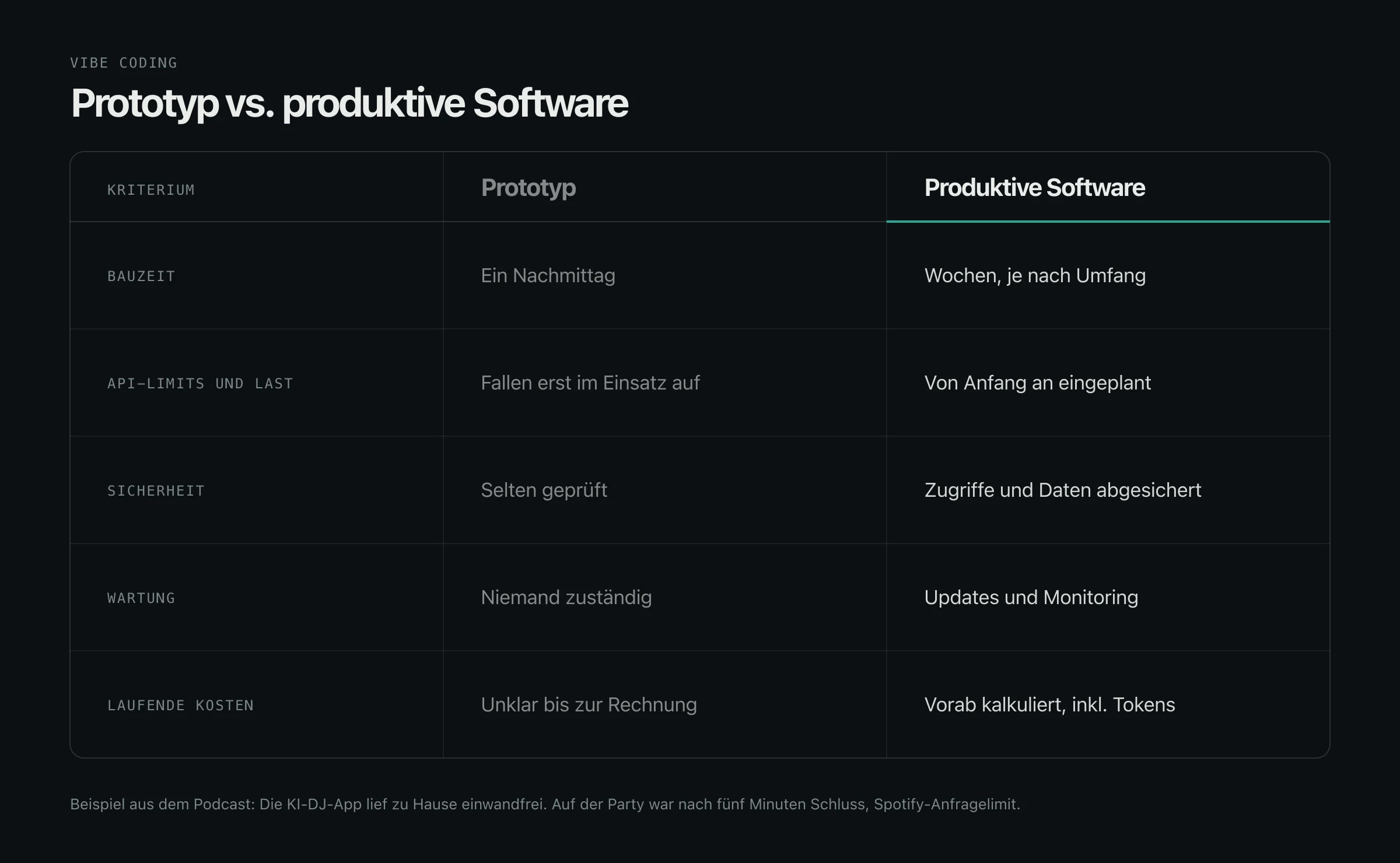Click the cell 'Updates und Monitoring'

coord(1031,597)
